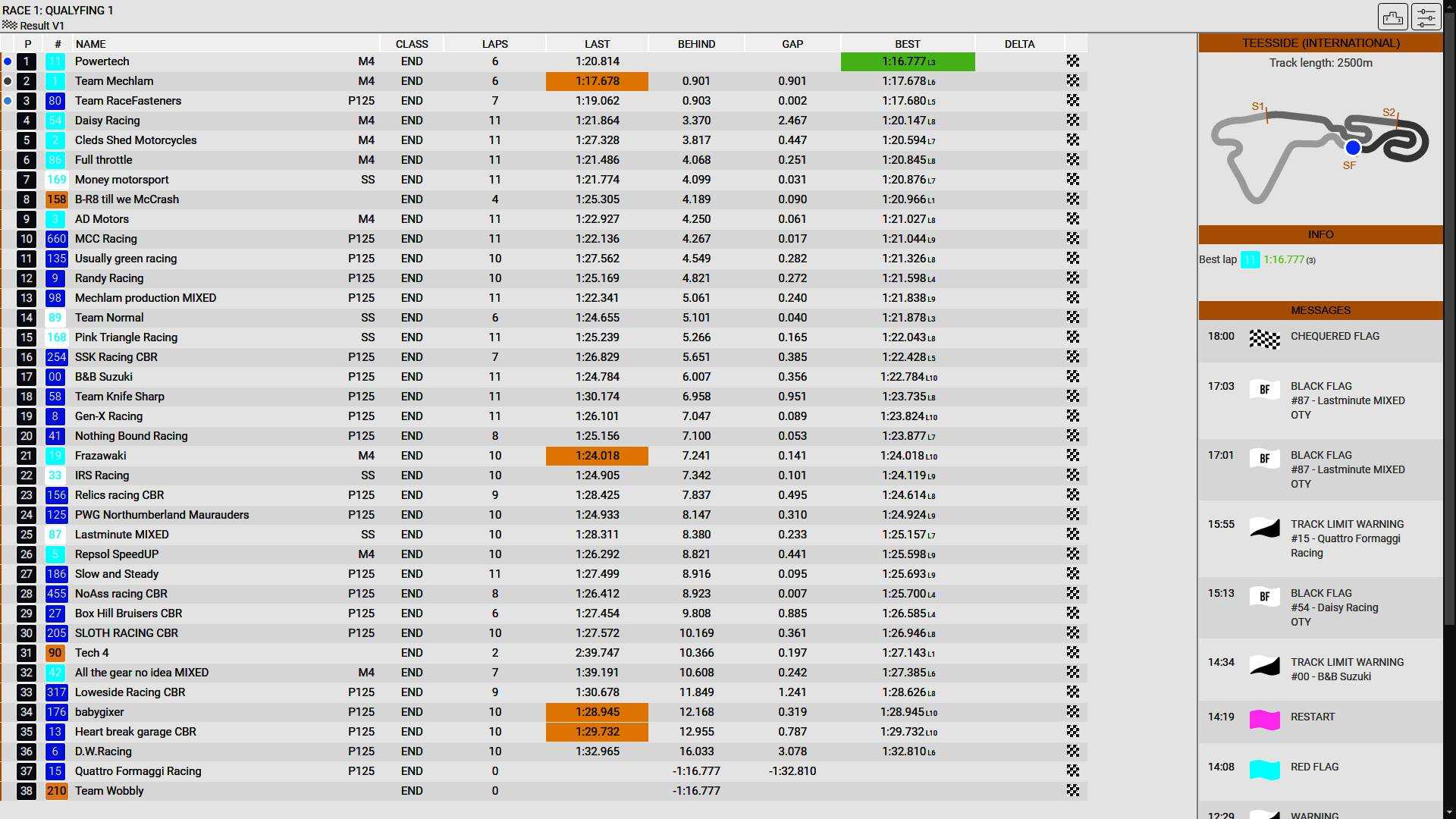Click the chequered flag message icon
The width and height of the screenshot is (1456, 819).
click(1264, 339)
